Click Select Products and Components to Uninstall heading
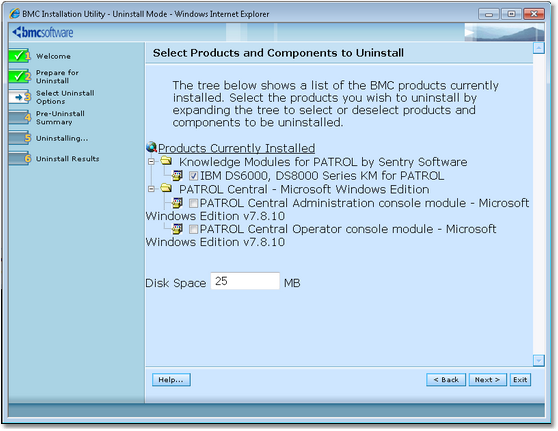 (x=278, y=53)
